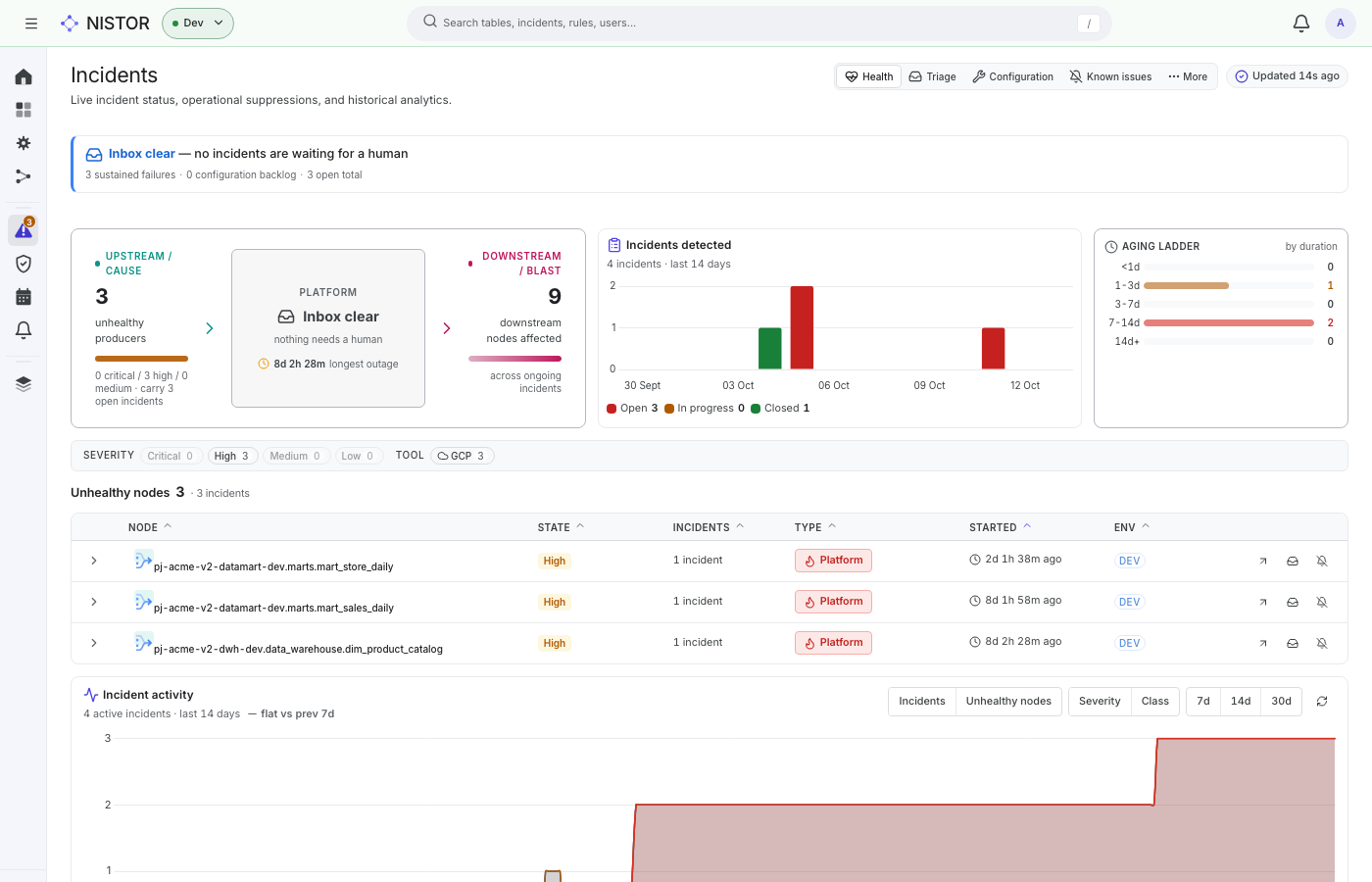Viewport: 1372px width, 882px height.
Task: Open the calendar sidebar icon
Action: pos(24,297)
